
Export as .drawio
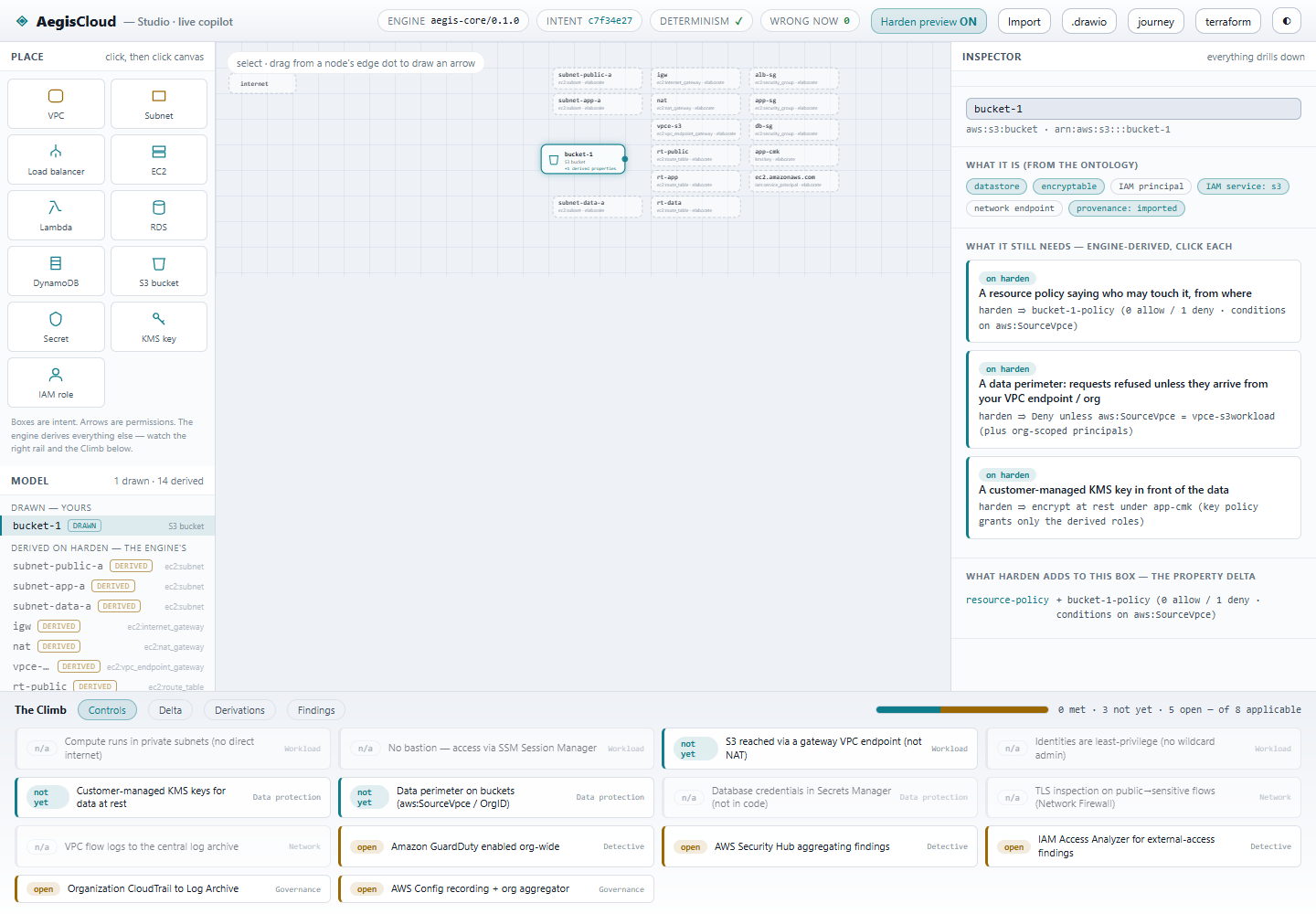tap(1089, 21)
